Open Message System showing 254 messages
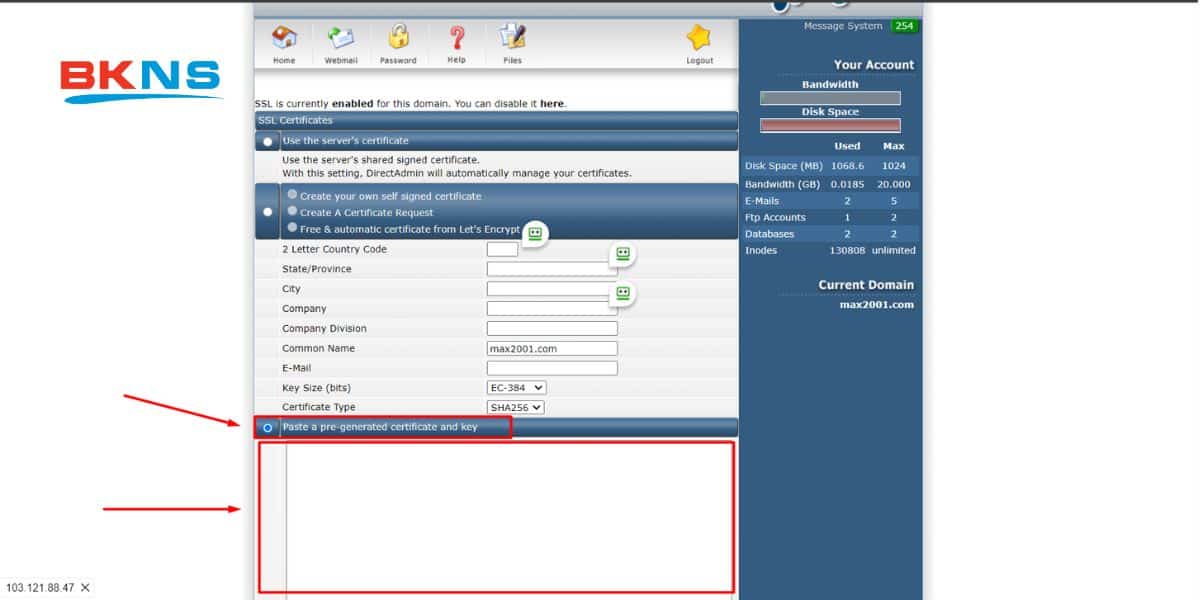 842,25
